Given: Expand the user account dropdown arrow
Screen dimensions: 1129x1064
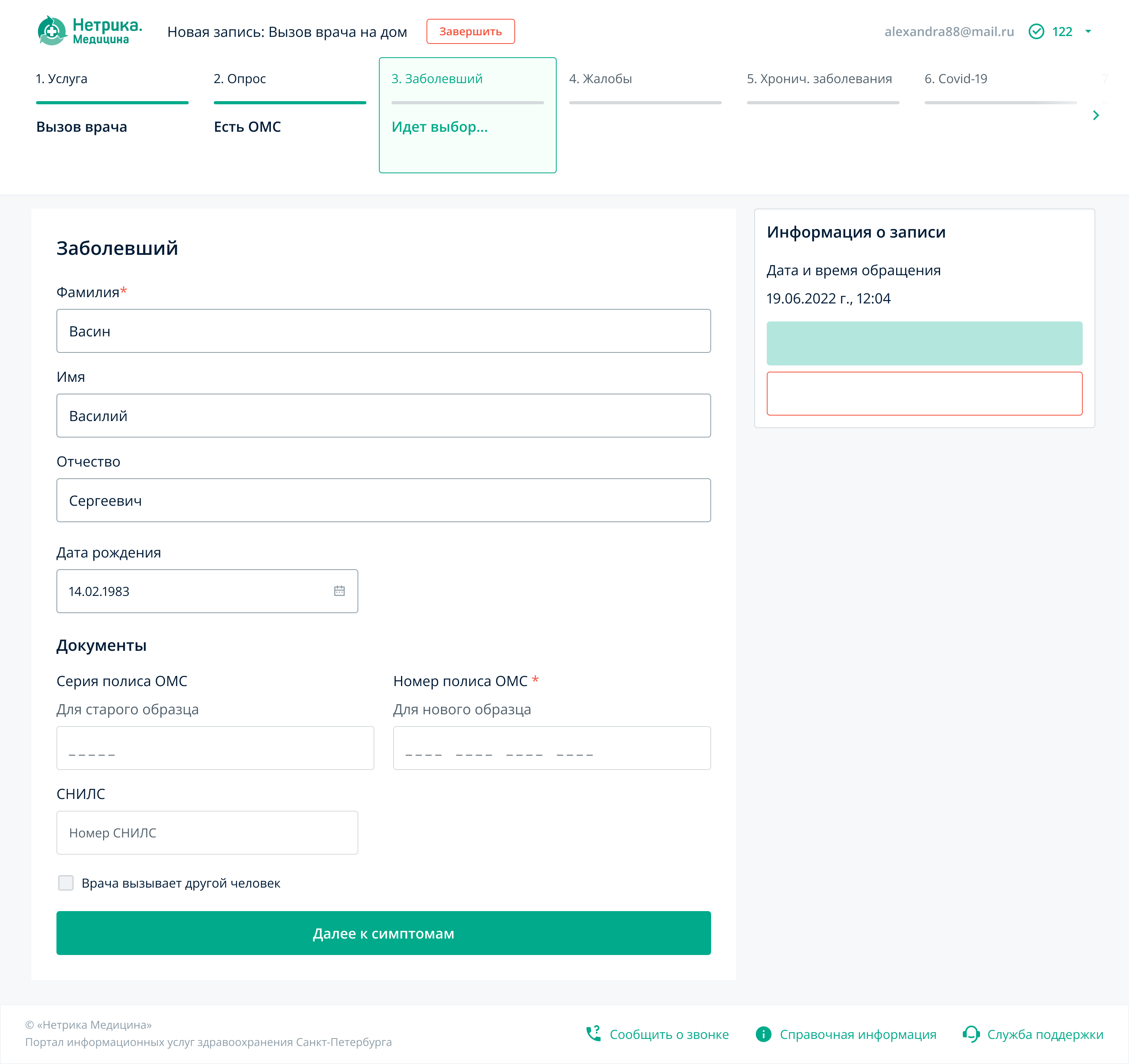Looking at the screenshot, I should pyautogui.click(x=1088, y=31).
